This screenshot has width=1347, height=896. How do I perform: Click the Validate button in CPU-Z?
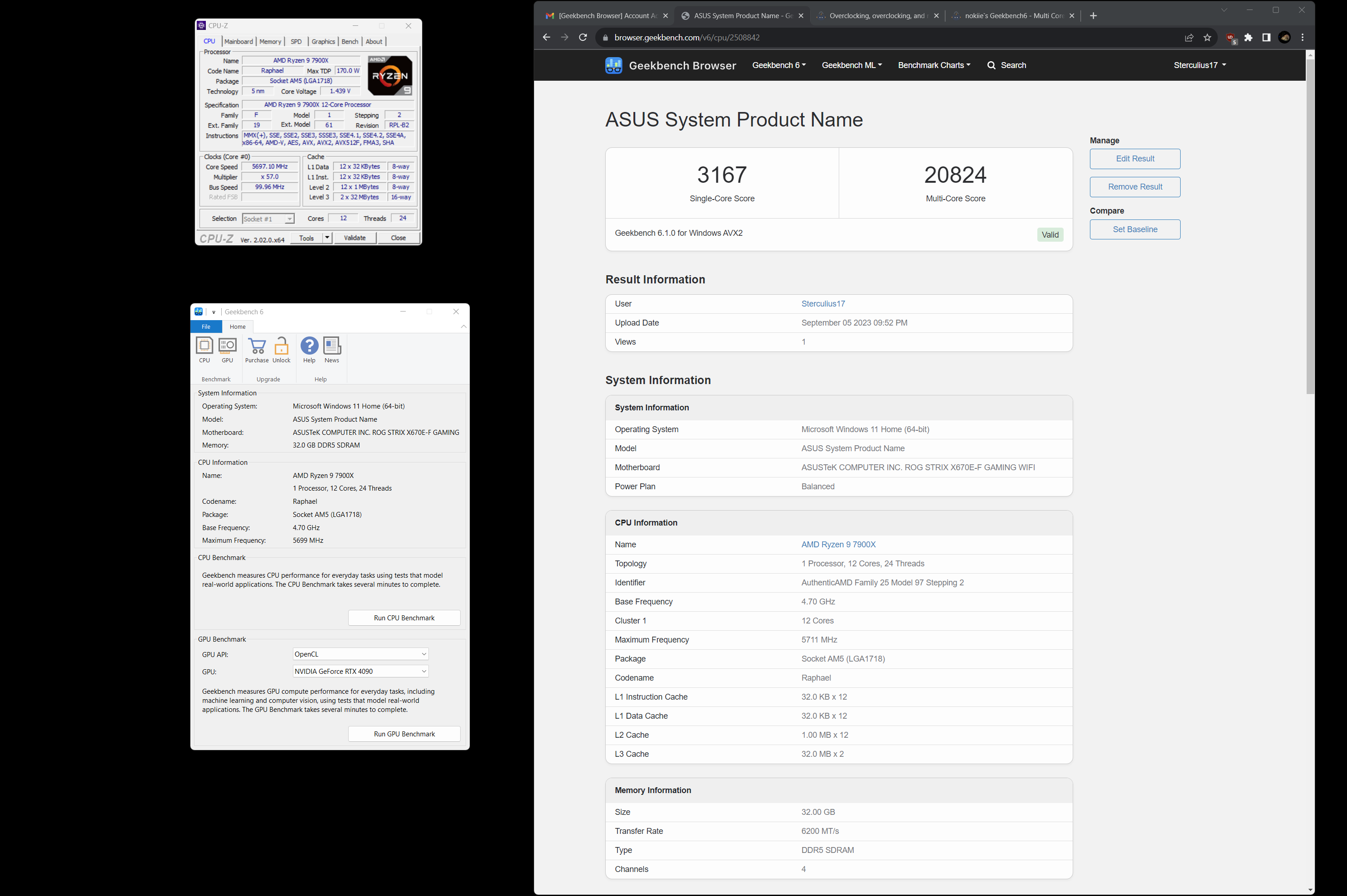(354, 238)
